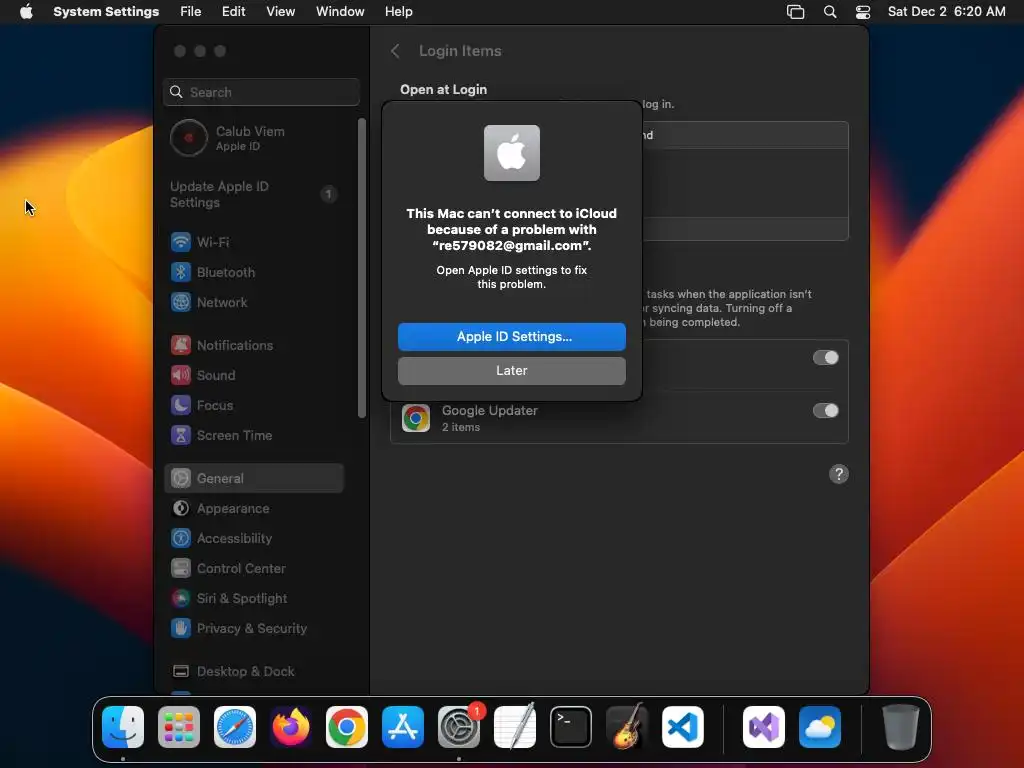Launch Terminal from the Dock
The width and height of the screenshot is (1024, 768).
click(x=571, y=727)
